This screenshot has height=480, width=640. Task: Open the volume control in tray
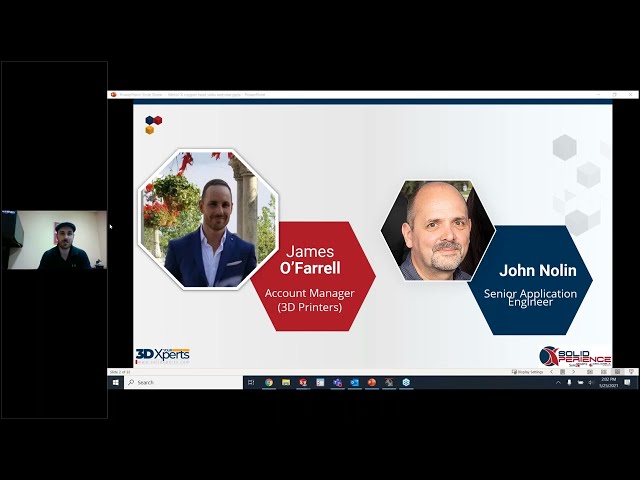[591, 382]
